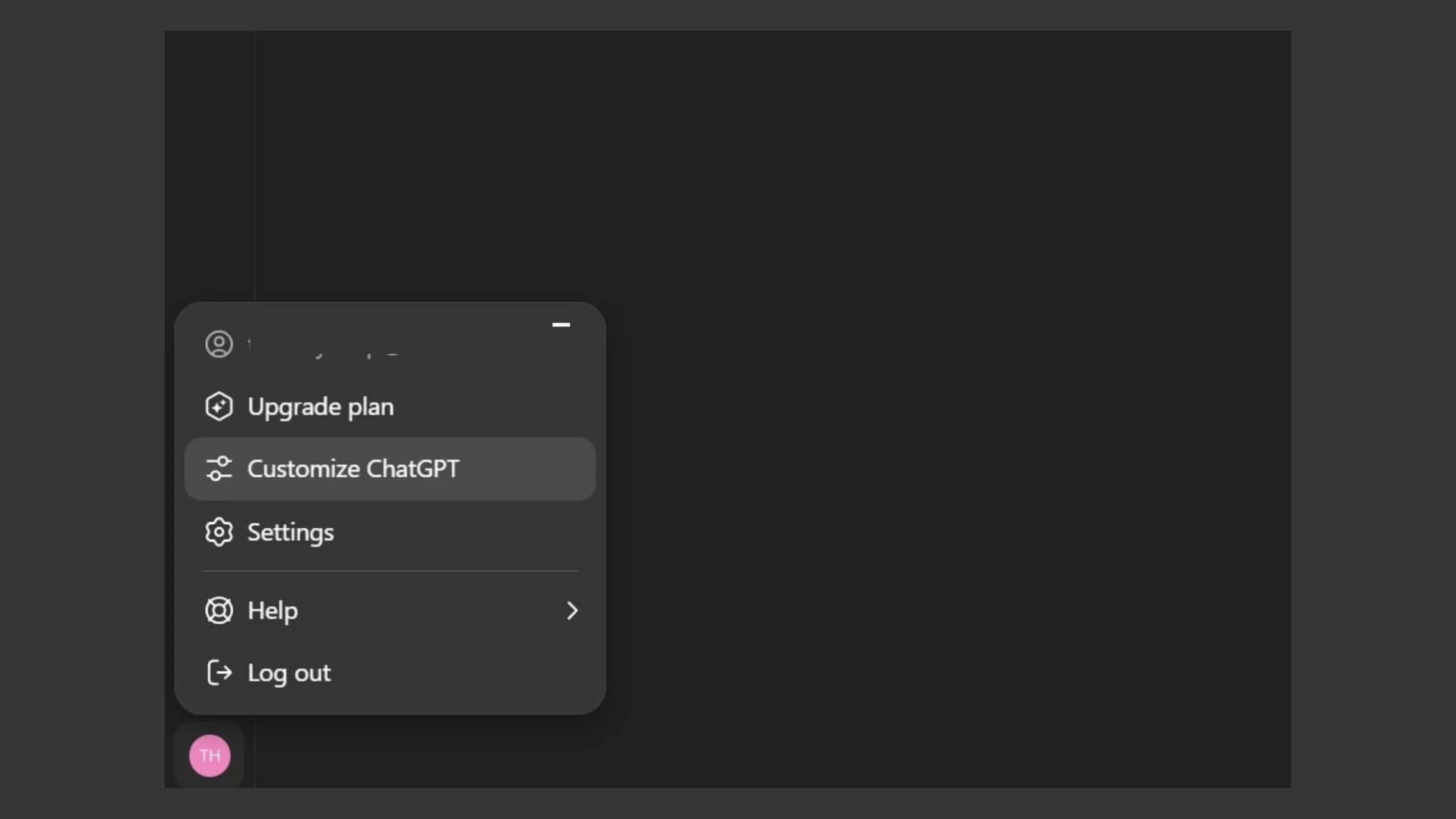Click the pink TH user avatar

[x=210, y=756]
